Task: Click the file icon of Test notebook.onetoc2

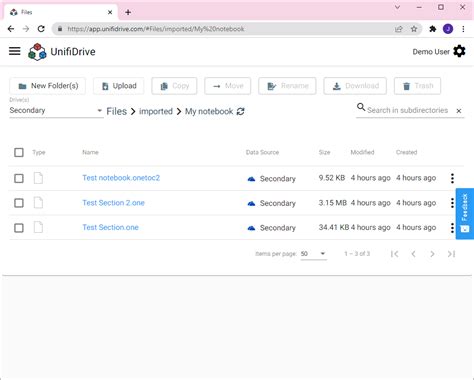Action: 38,178
